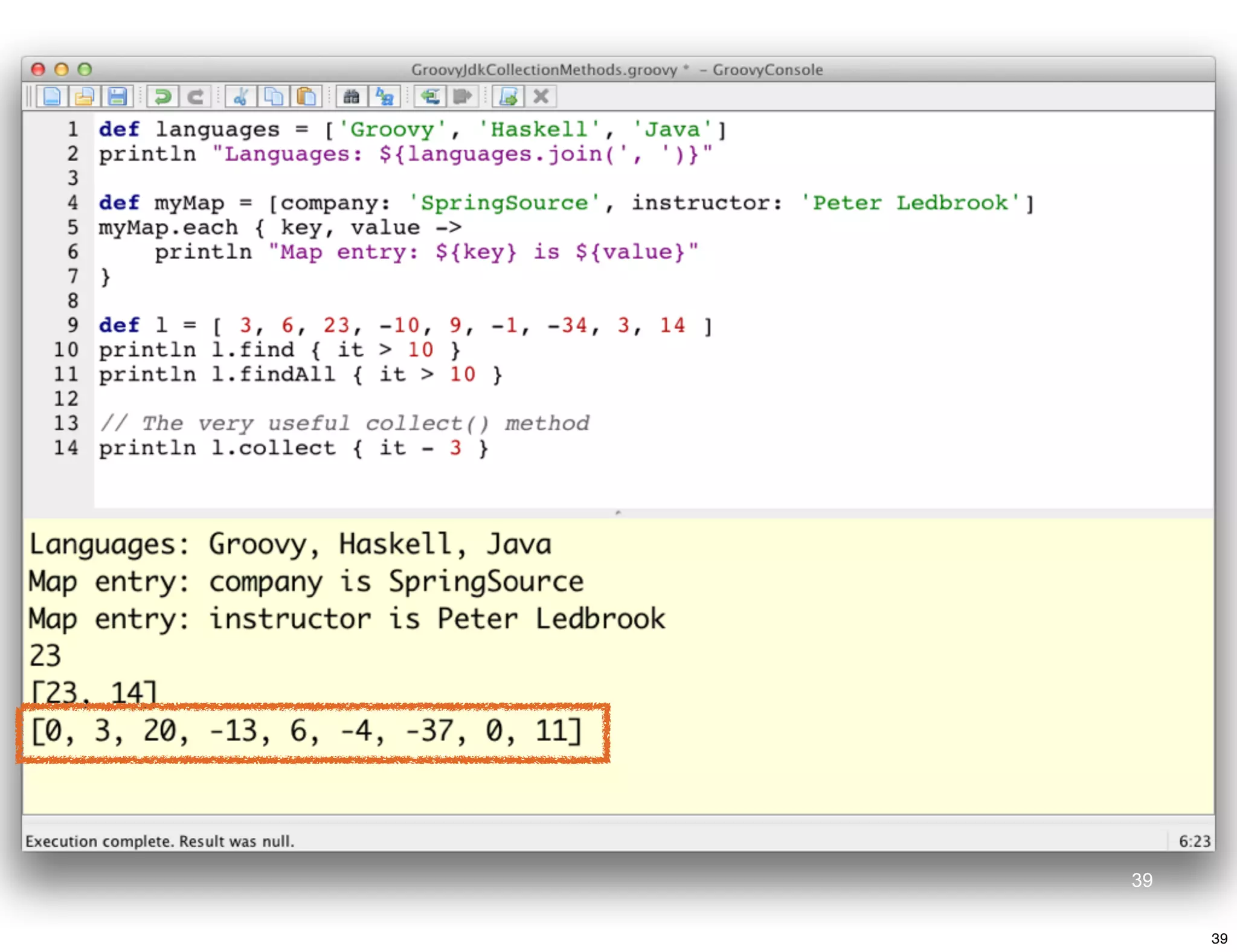Click the gray X interrupt icon
The height and width of the screenshot is (952, 1237).
[x=541, y=97]
